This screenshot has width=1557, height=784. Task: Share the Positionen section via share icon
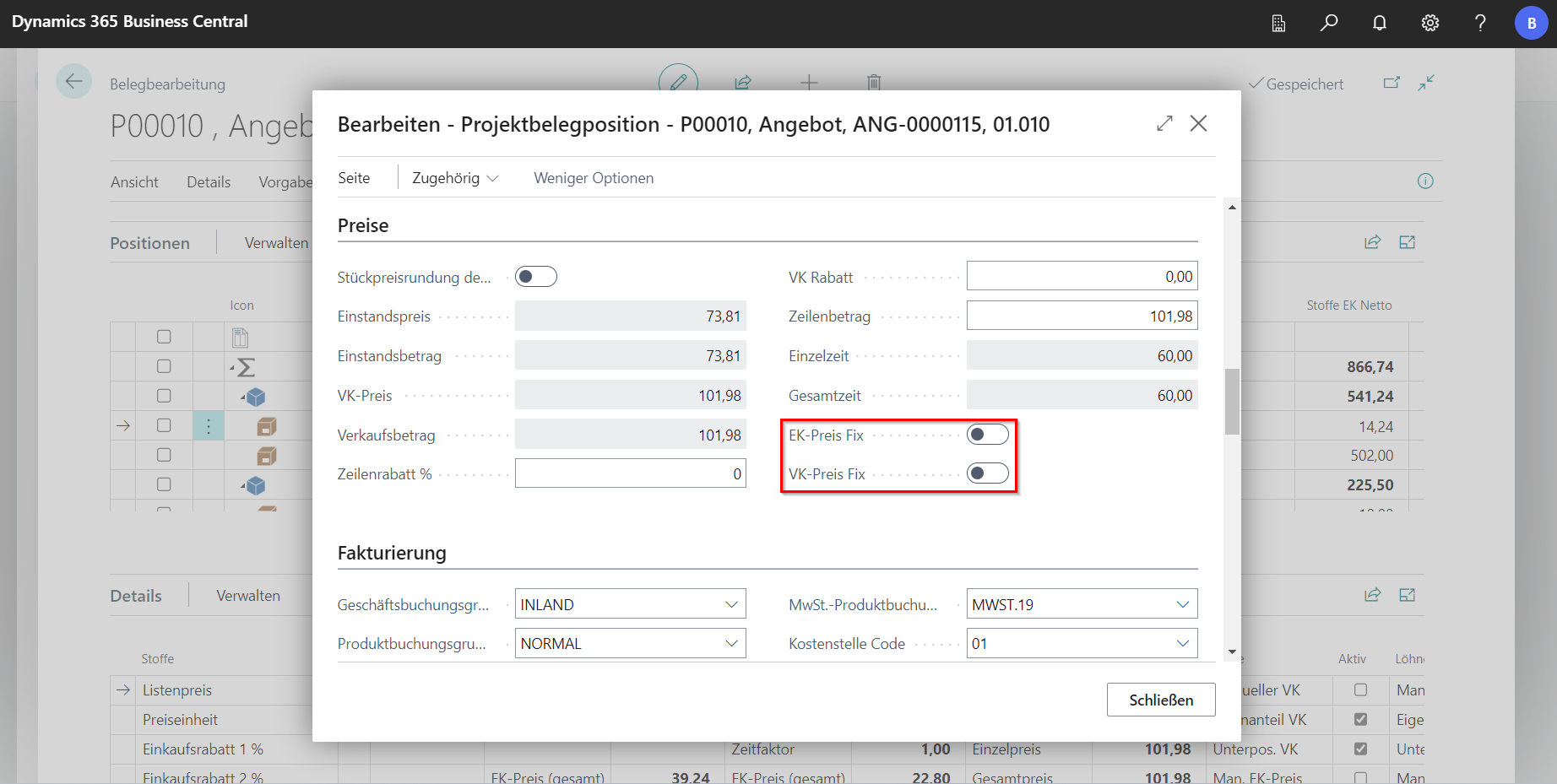click(1372, 242)
